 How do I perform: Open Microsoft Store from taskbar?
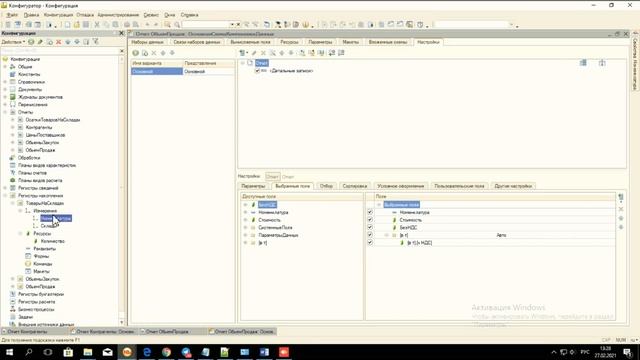coord(68,352)
